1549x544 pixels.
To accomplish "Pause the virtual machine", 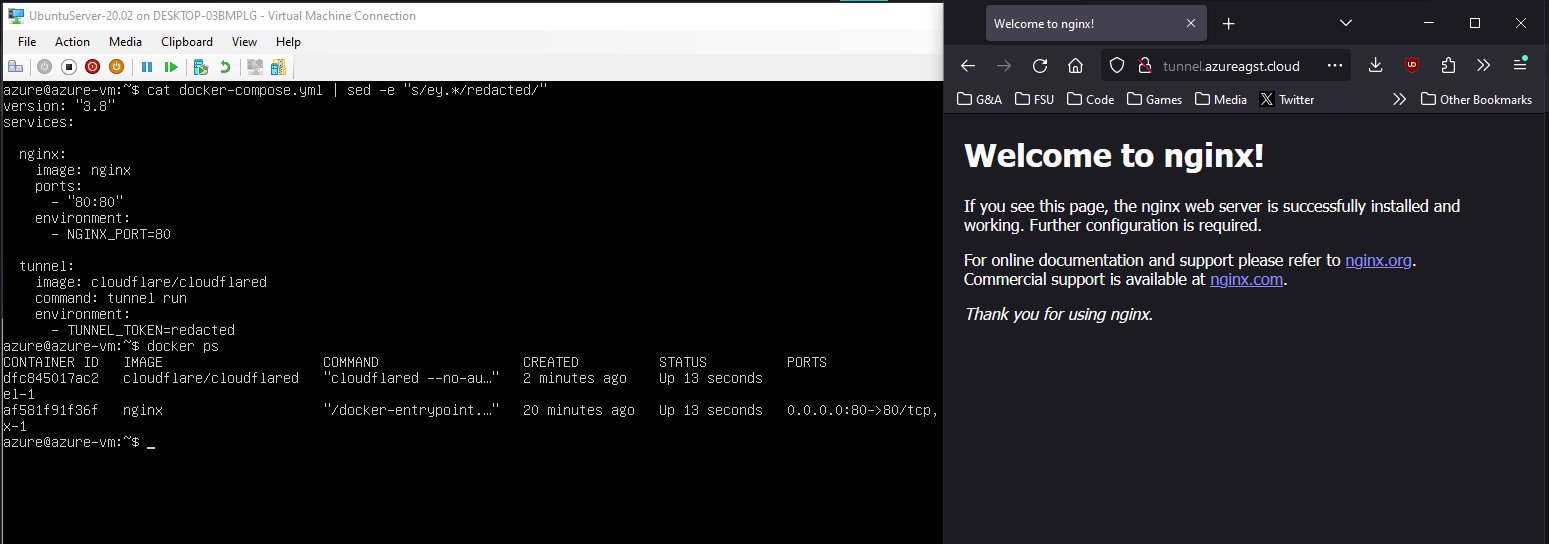I will coord(147,67).
